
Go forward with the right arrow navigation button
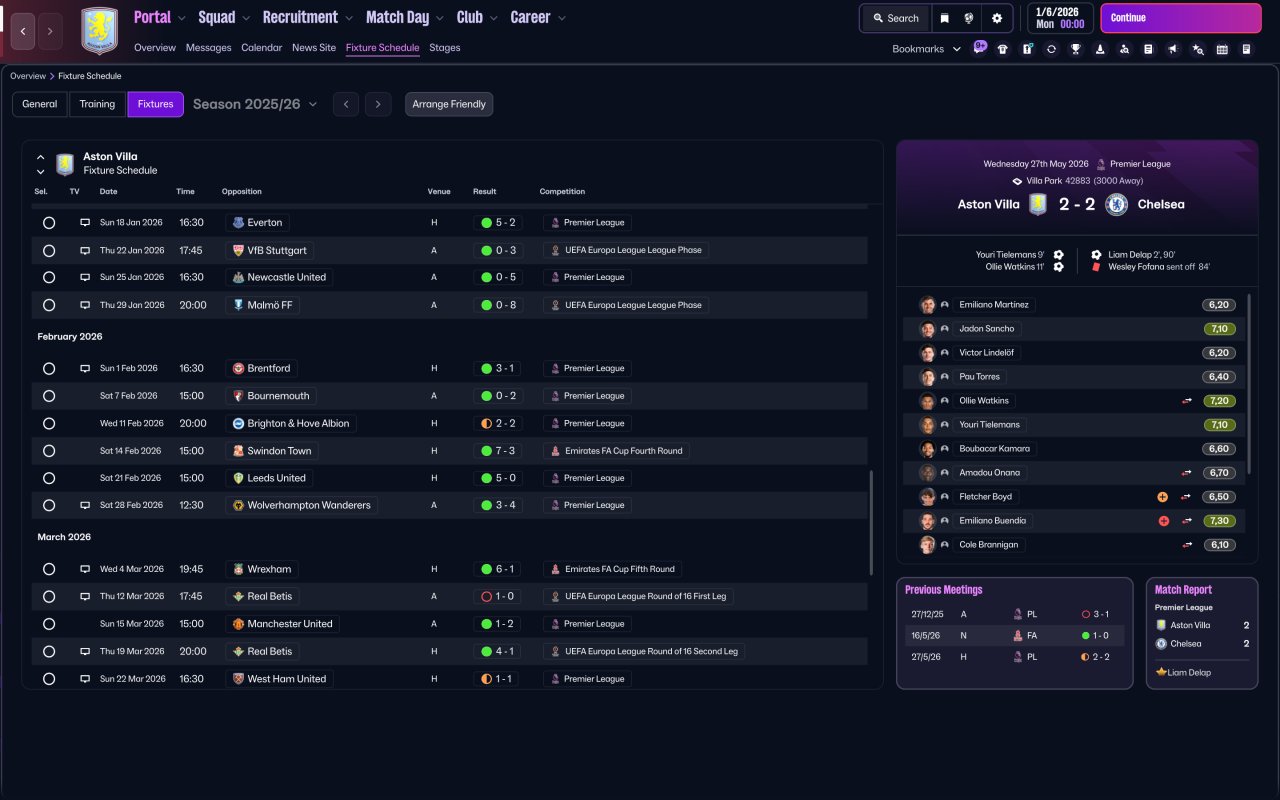(x=50, y=31)
